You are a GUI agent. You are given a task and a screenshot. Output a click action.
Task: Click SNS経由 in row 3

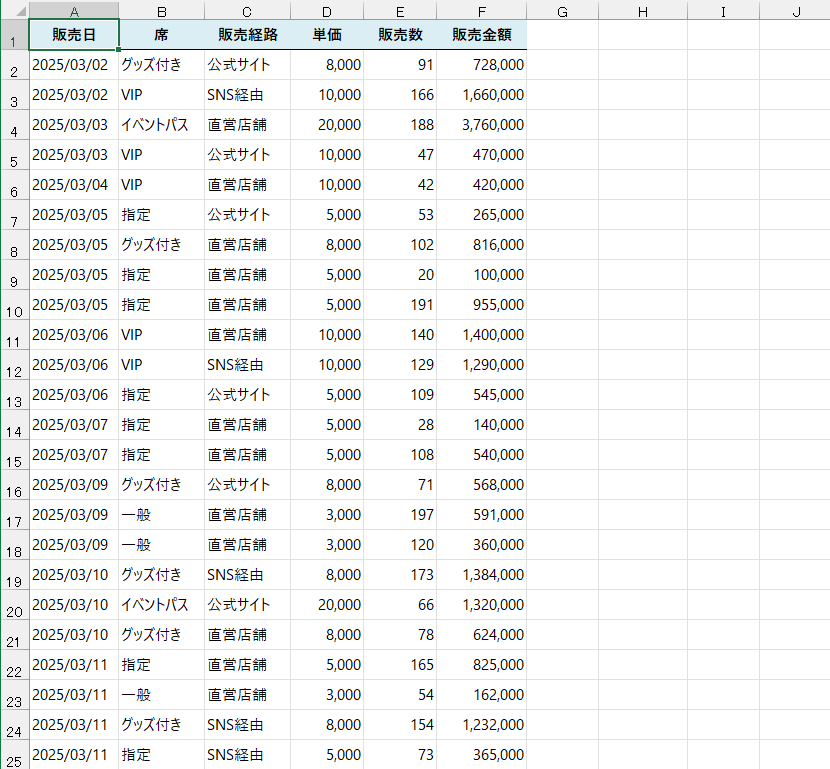click(247, 95)
